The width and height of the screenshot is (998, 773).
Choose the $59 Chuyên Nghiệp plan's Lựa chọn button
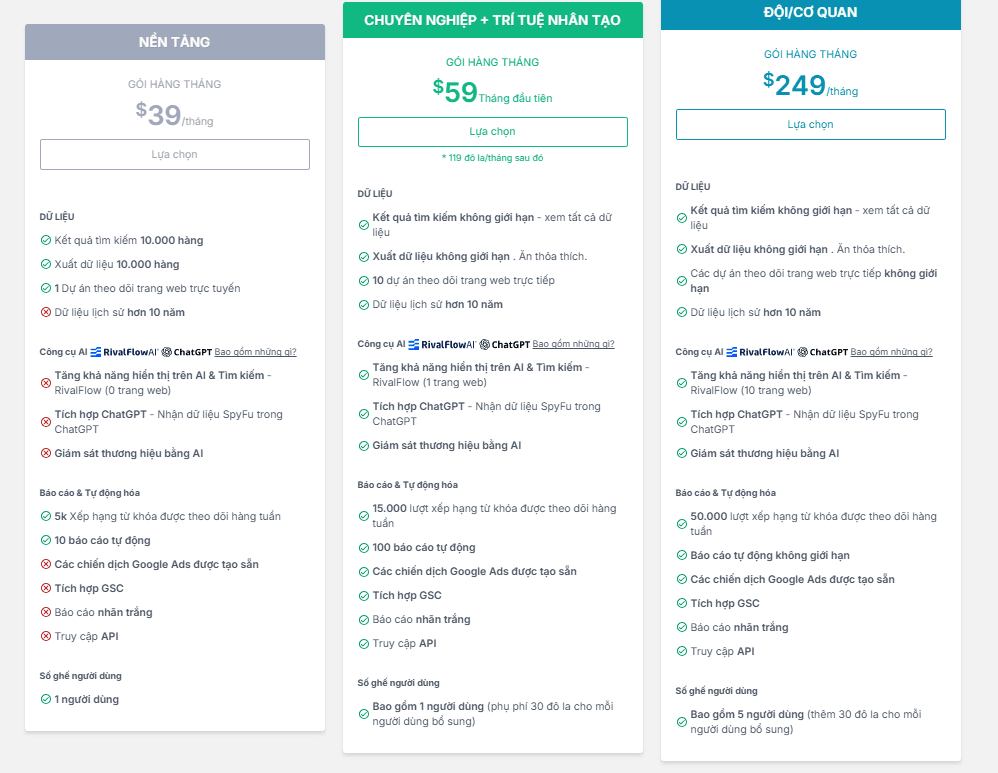click(x=493, y=132)
